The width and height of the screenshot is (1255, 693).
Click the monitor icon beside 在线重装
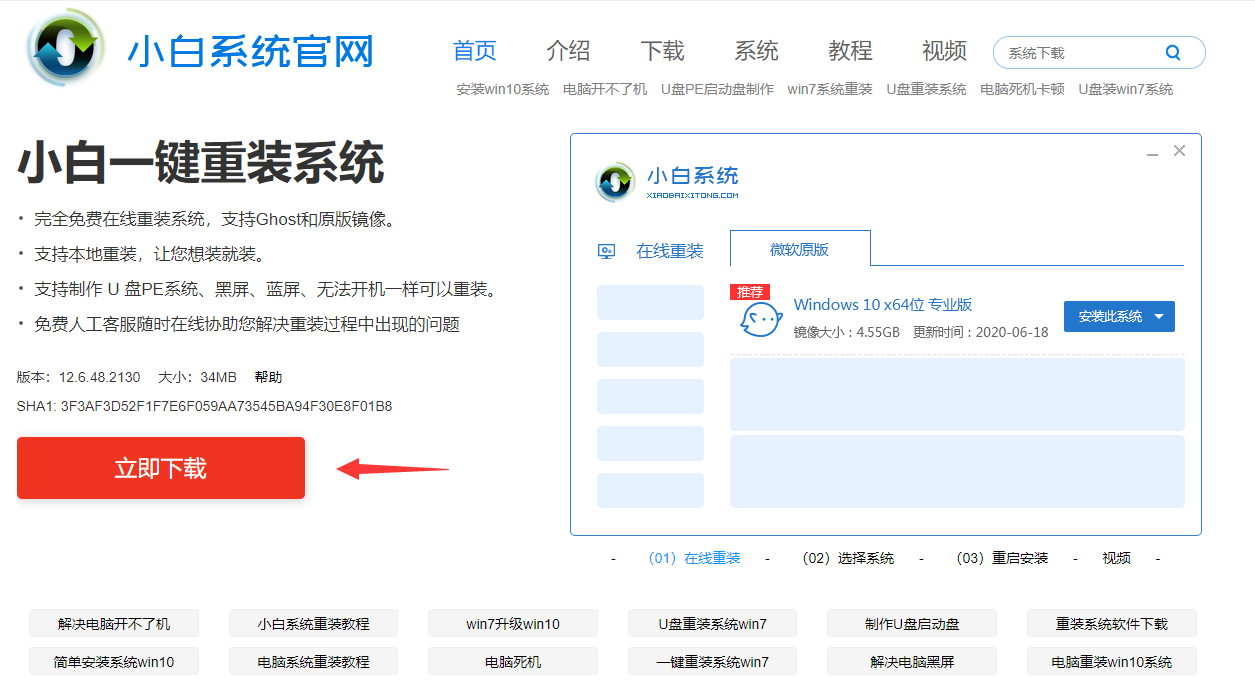click(607, 251)
